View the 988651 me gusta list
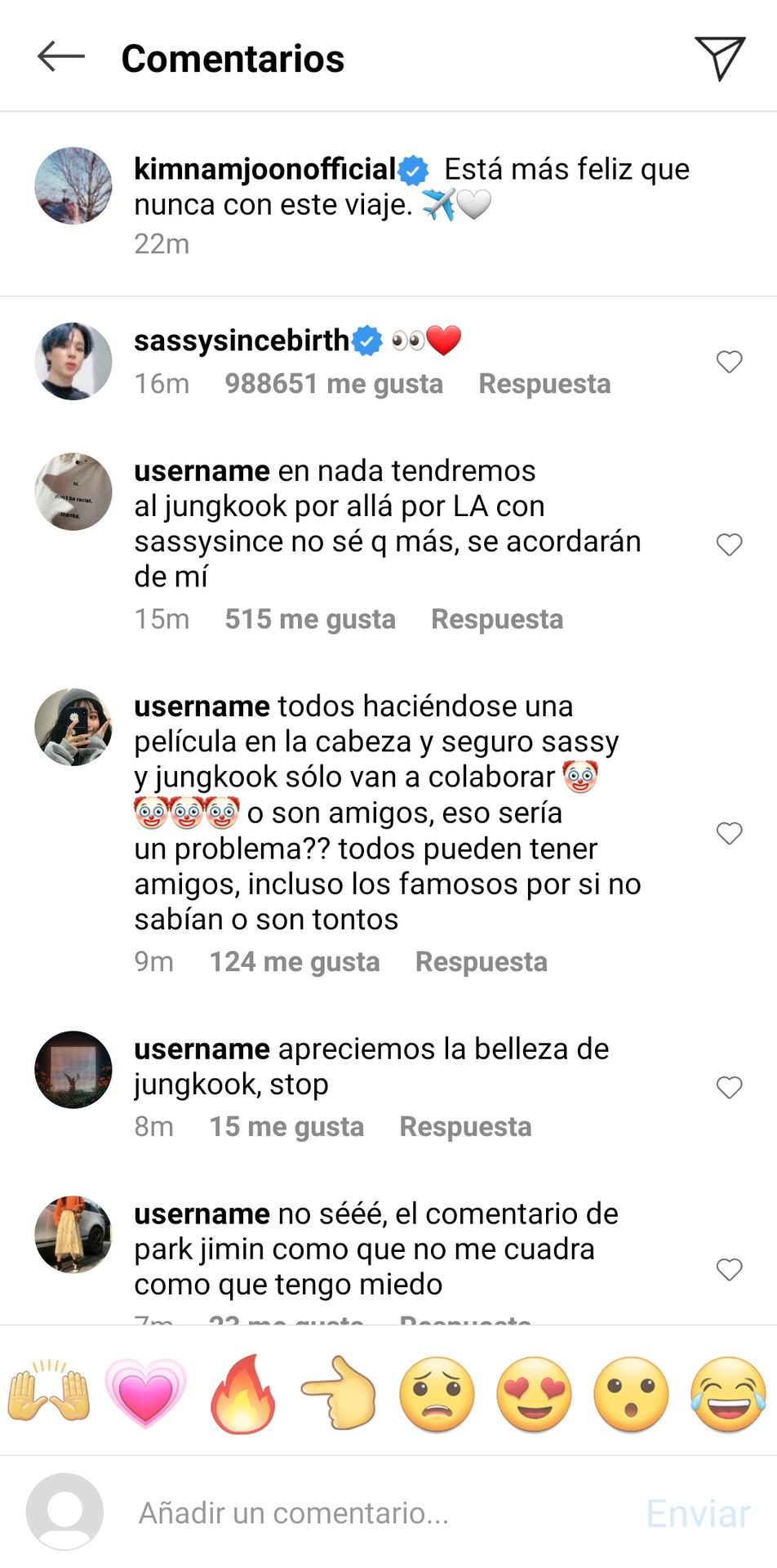Screen dimensions: 777x1568 pyautogui.click(x=334, y=384)
